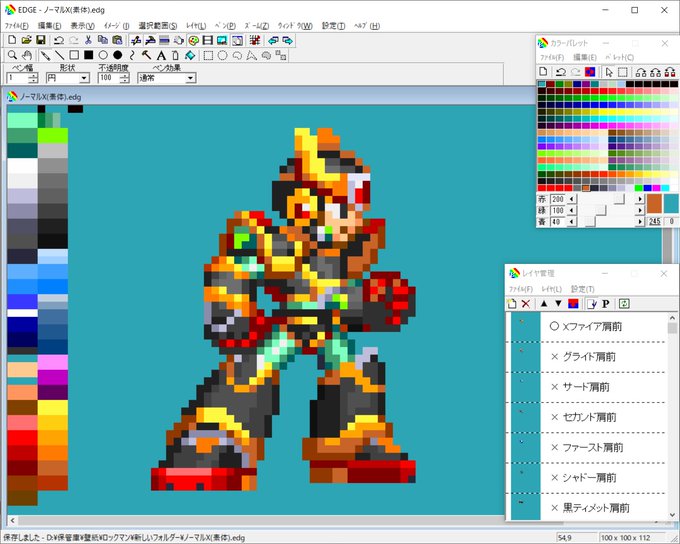Pick the lime green swatch in canvas palette
The width and height of the screenshot is (680, 544).
pyautogui.click(x=52, y=135)
